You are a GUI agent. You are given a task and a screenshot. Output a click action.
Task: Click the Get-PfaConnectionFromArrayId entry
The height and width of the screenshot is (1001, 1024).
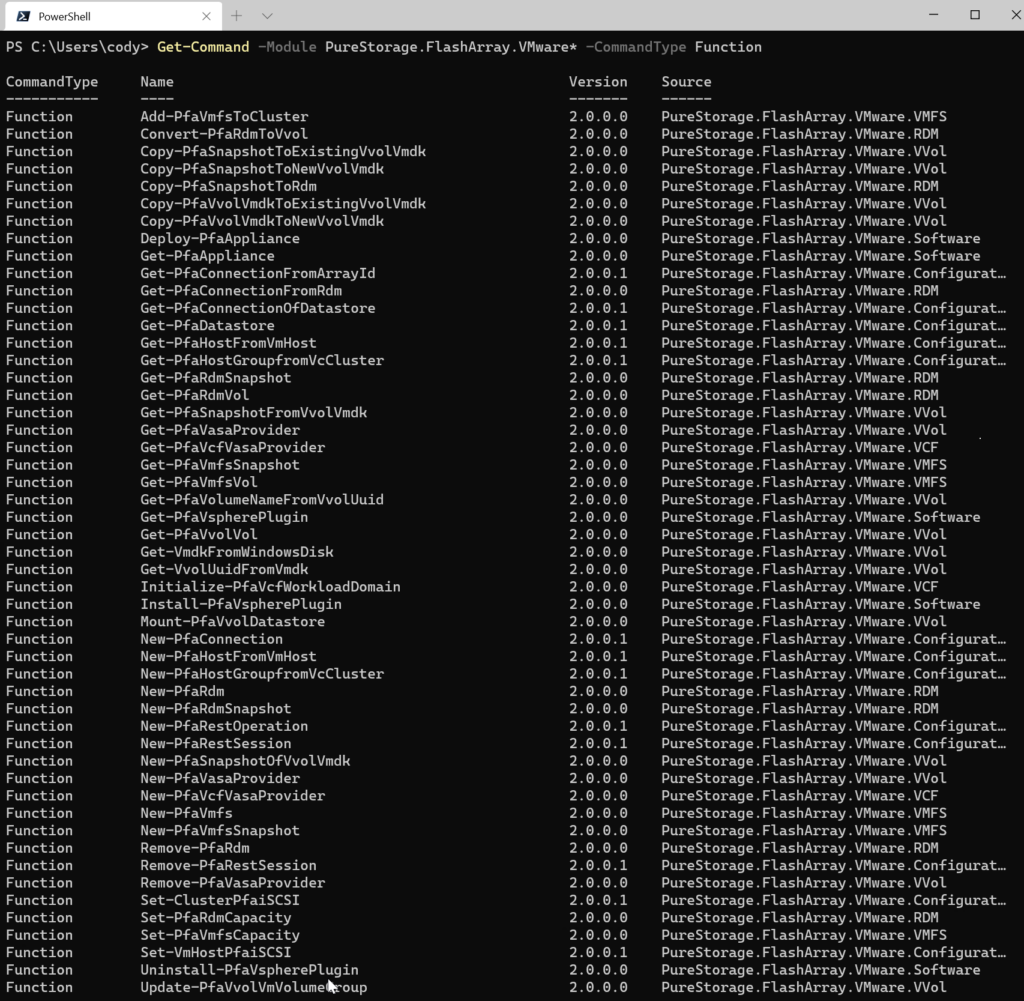point(258,273)
